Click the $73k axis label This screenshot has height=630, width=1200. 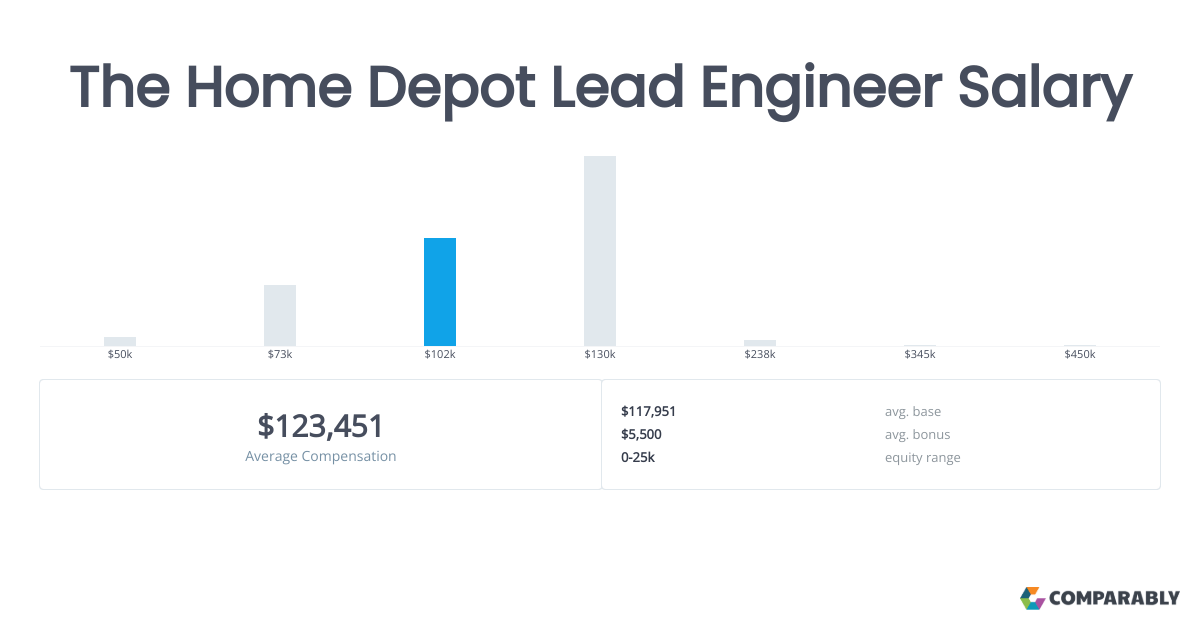280,355
